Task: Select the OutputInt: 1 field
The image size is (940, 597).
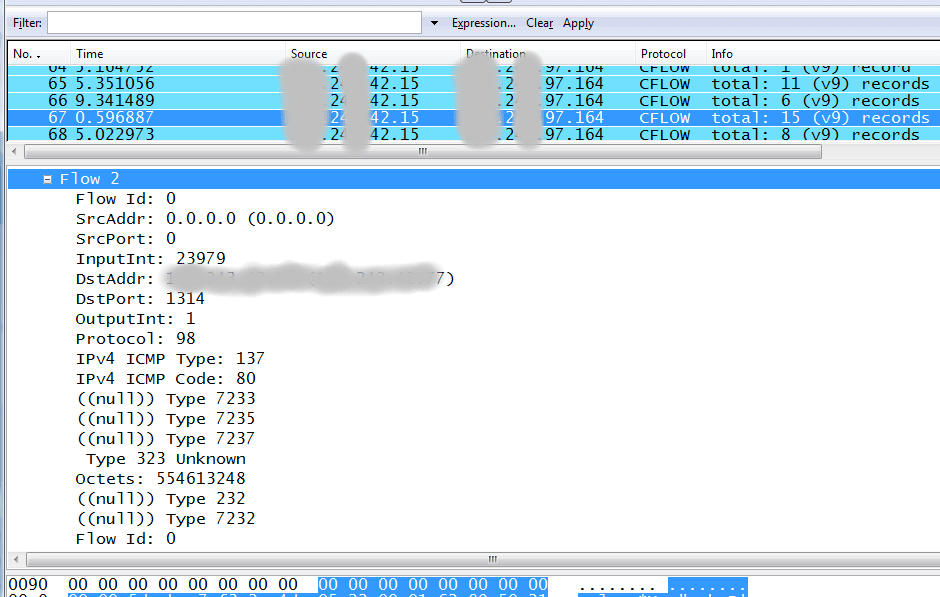Action: coord(135,318)
